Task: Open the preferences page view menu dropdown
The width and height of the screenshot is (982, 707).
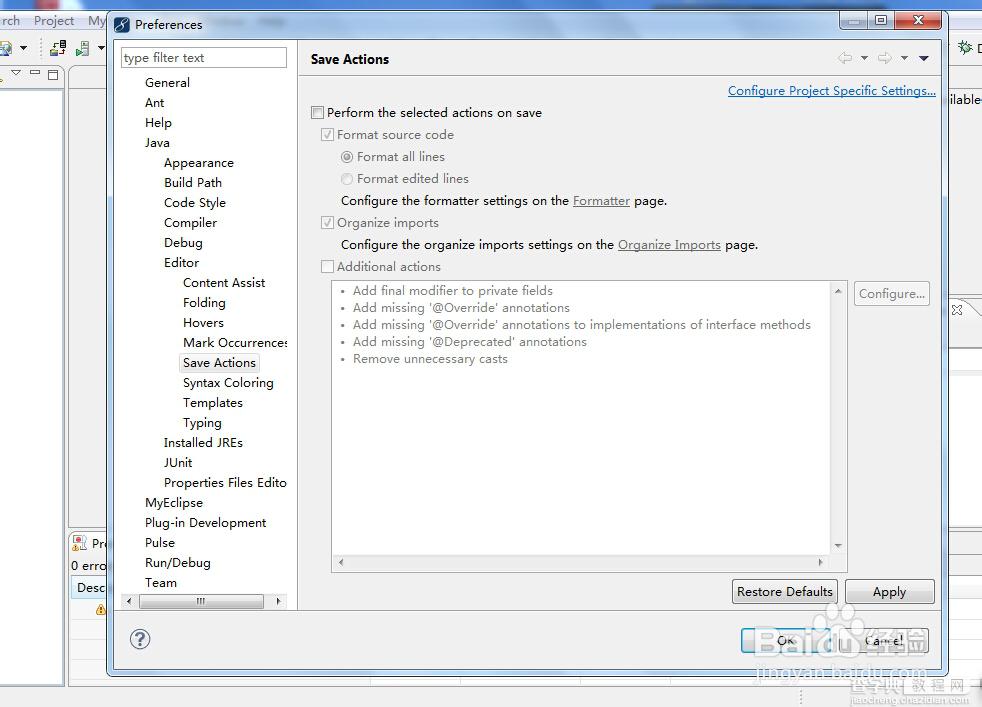Action: pos(924,58)
